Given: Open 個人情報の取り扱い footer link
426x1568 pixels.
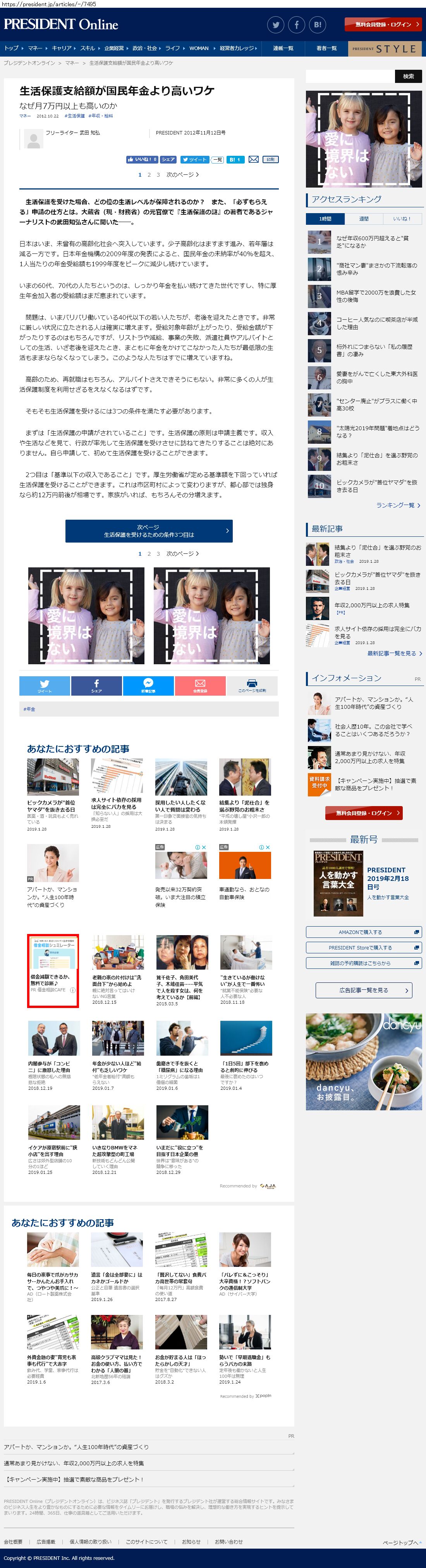Looking at the screenshot, I should (90, 1542).
